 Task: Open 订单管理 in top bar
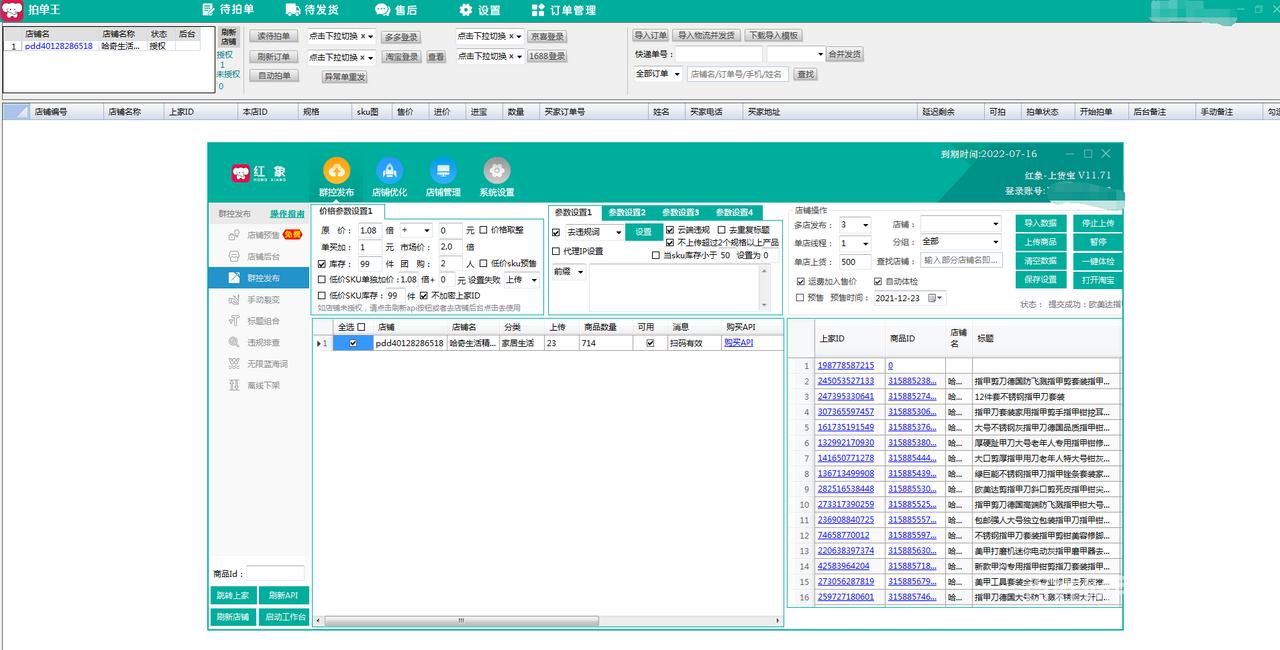coord(563,10)
